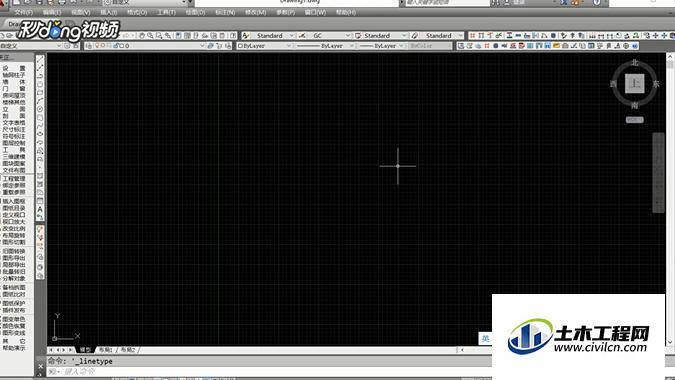
Task: Expand 门窗 in the side menu
Action: (14, 89)
